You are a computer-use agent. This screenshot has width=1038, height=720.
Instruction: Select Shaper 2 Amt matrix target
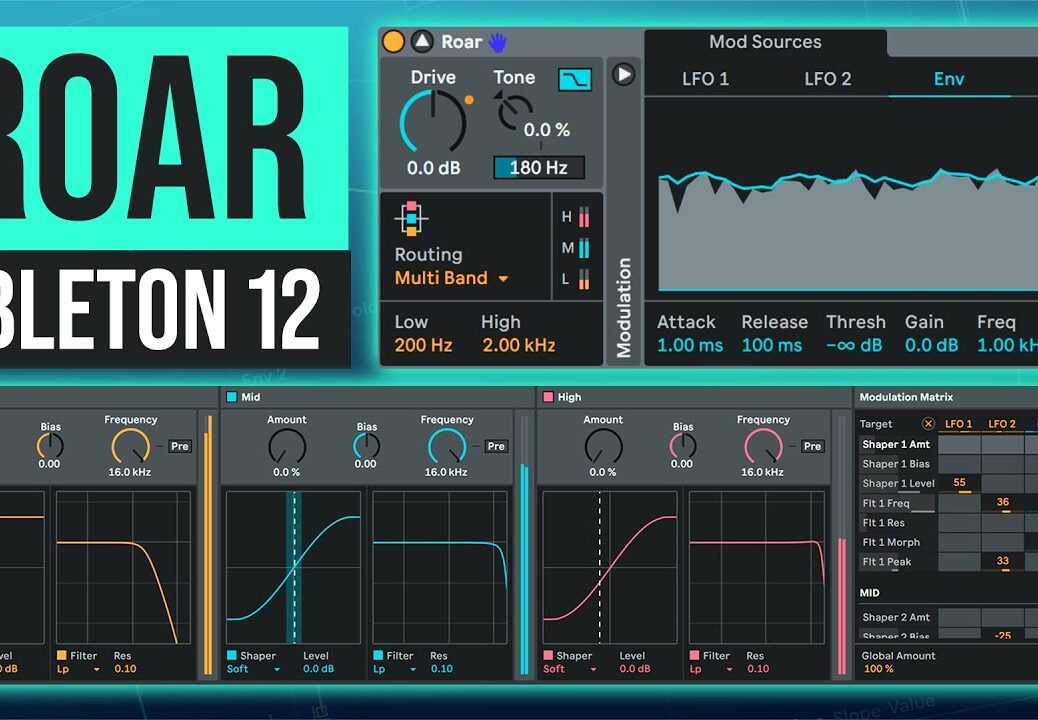point(896,617)
